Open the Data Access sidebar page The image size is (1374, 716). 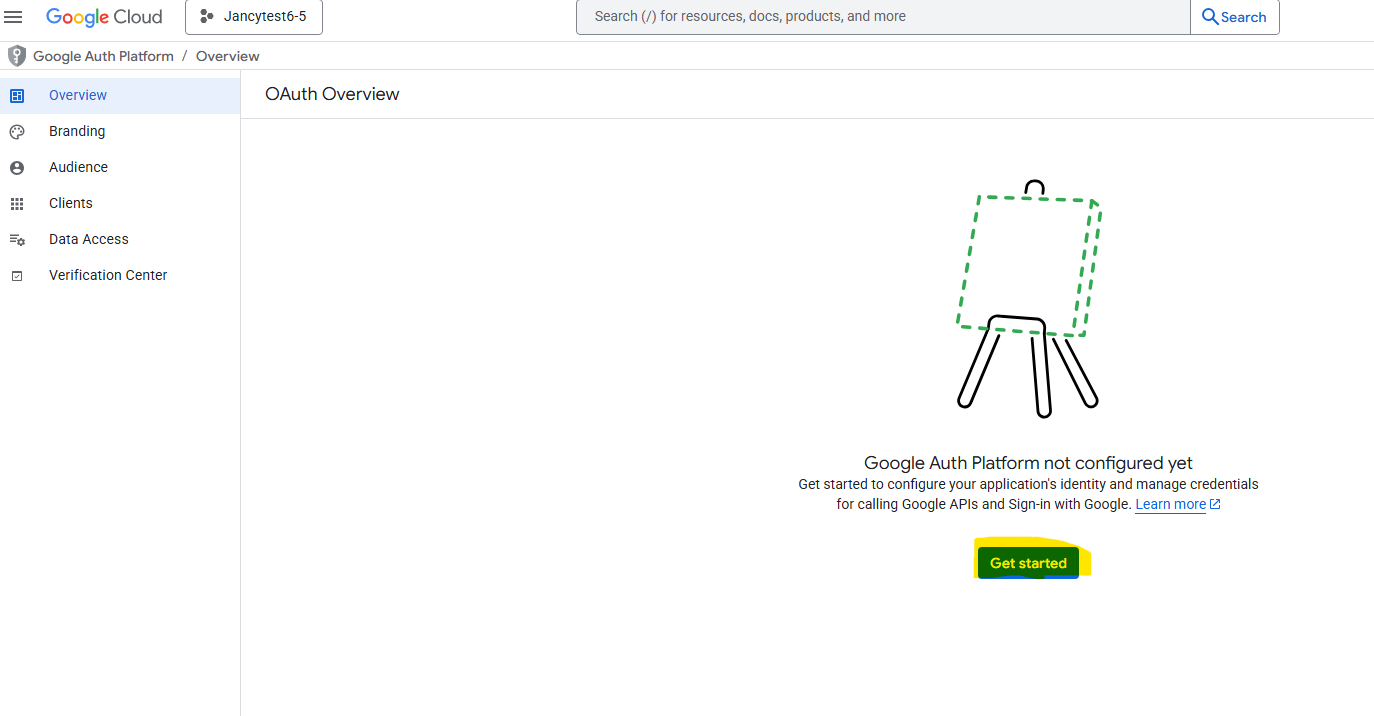[120, 239]
